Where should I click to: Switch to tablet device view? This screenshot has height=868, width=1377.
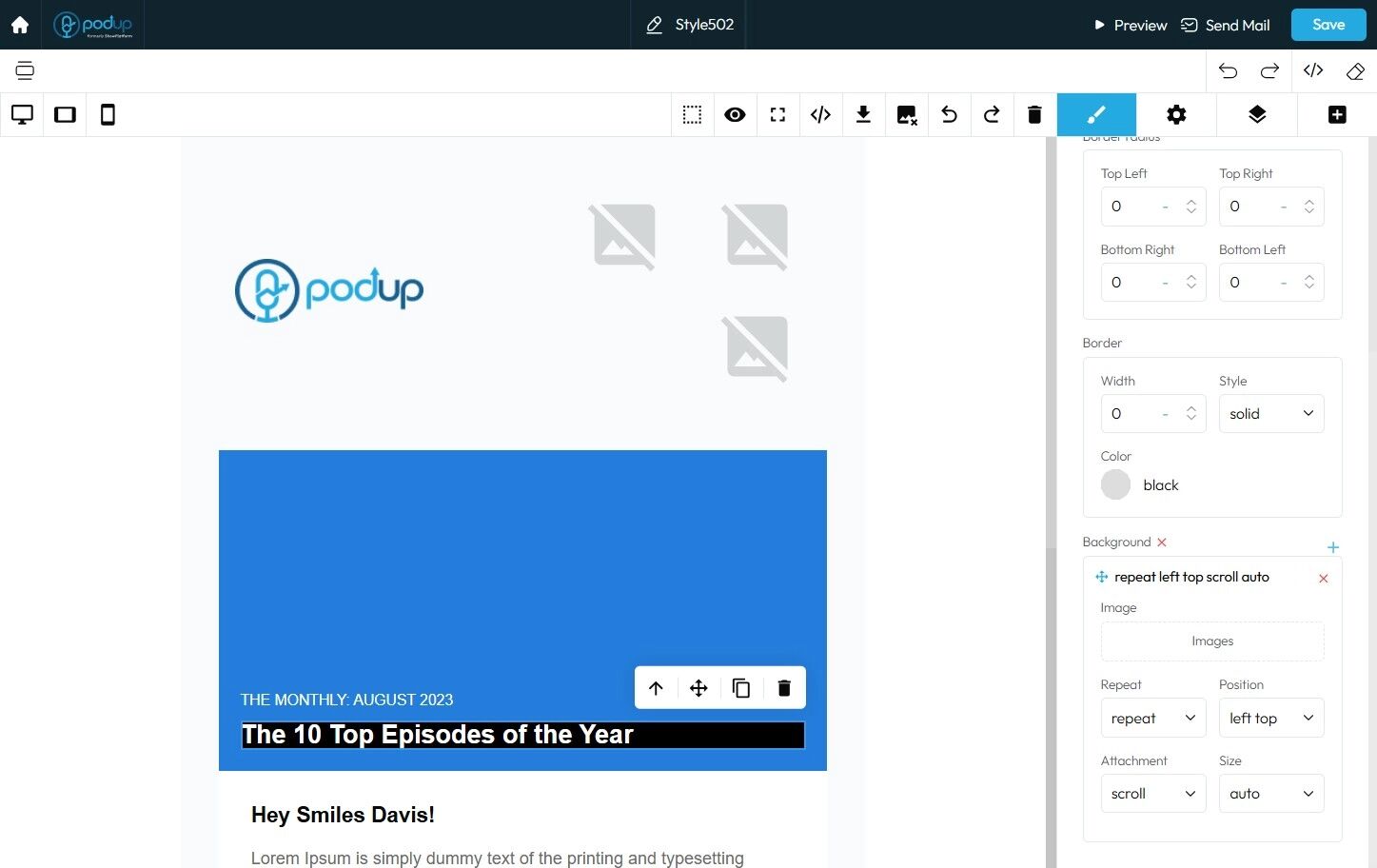click(65, 115)
